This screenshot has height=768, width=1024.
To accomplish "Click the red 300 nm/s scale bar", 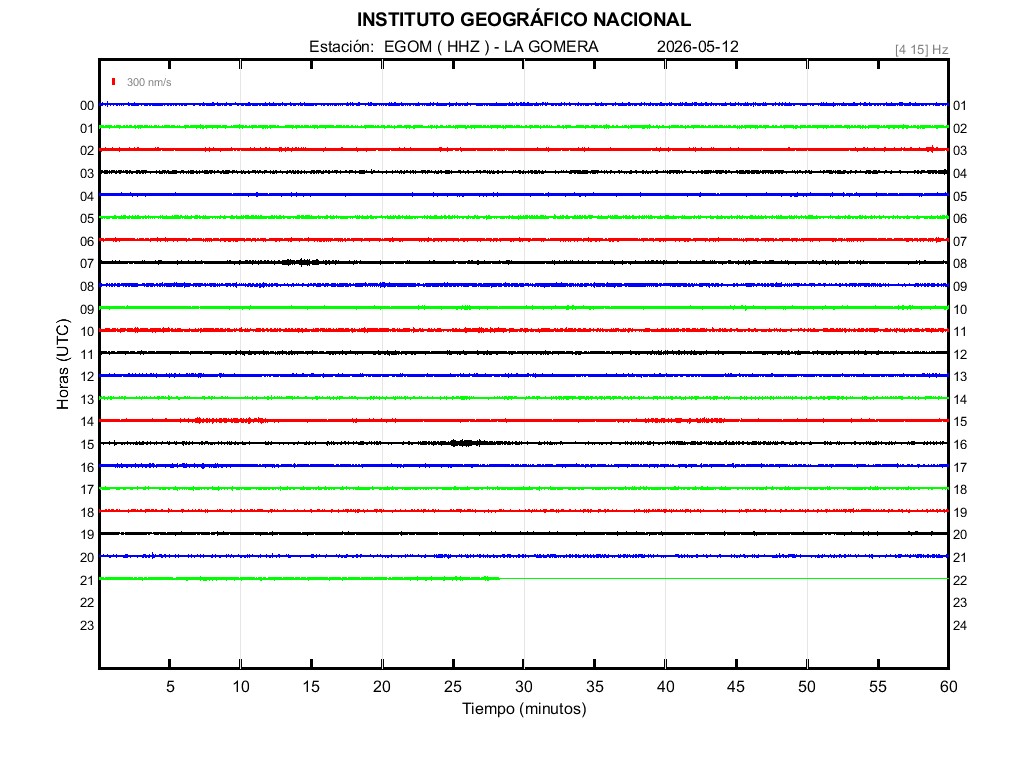I will point(114,82).
